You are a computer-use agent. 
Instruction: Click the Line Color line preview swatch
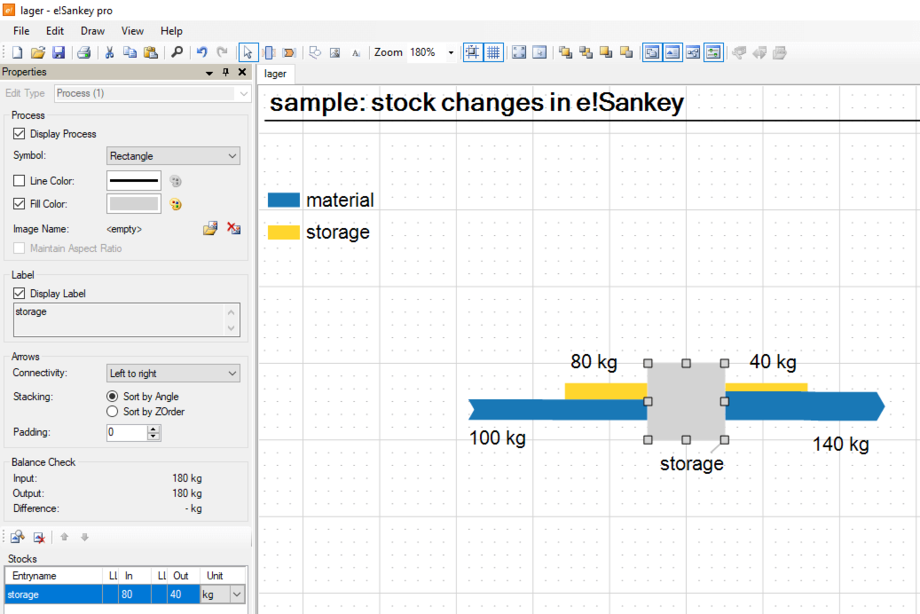click(x=134, y=181)
